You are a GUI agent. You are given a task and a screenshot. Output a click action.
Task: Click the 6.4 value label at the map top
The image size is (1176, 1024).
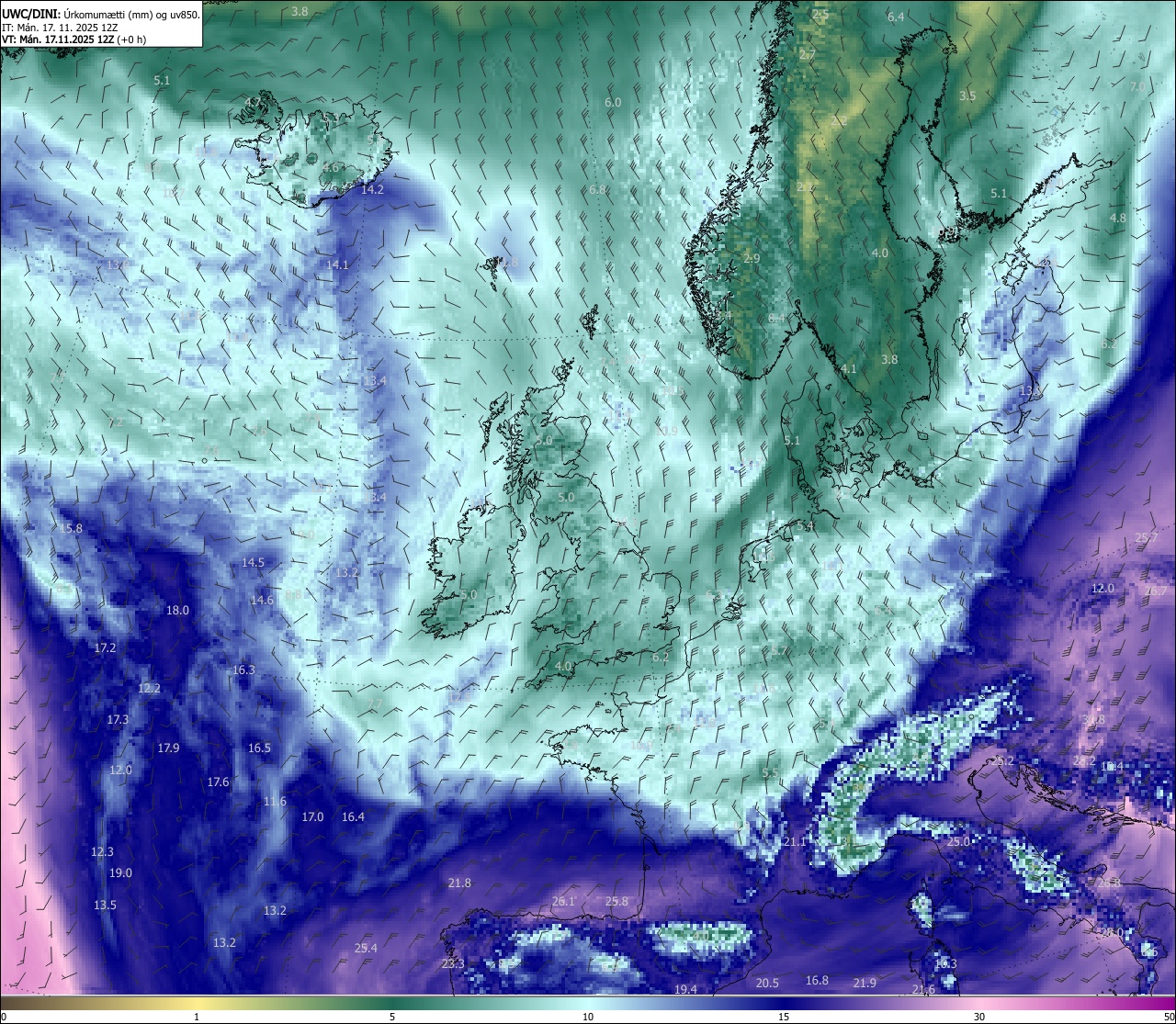point(896,17)
